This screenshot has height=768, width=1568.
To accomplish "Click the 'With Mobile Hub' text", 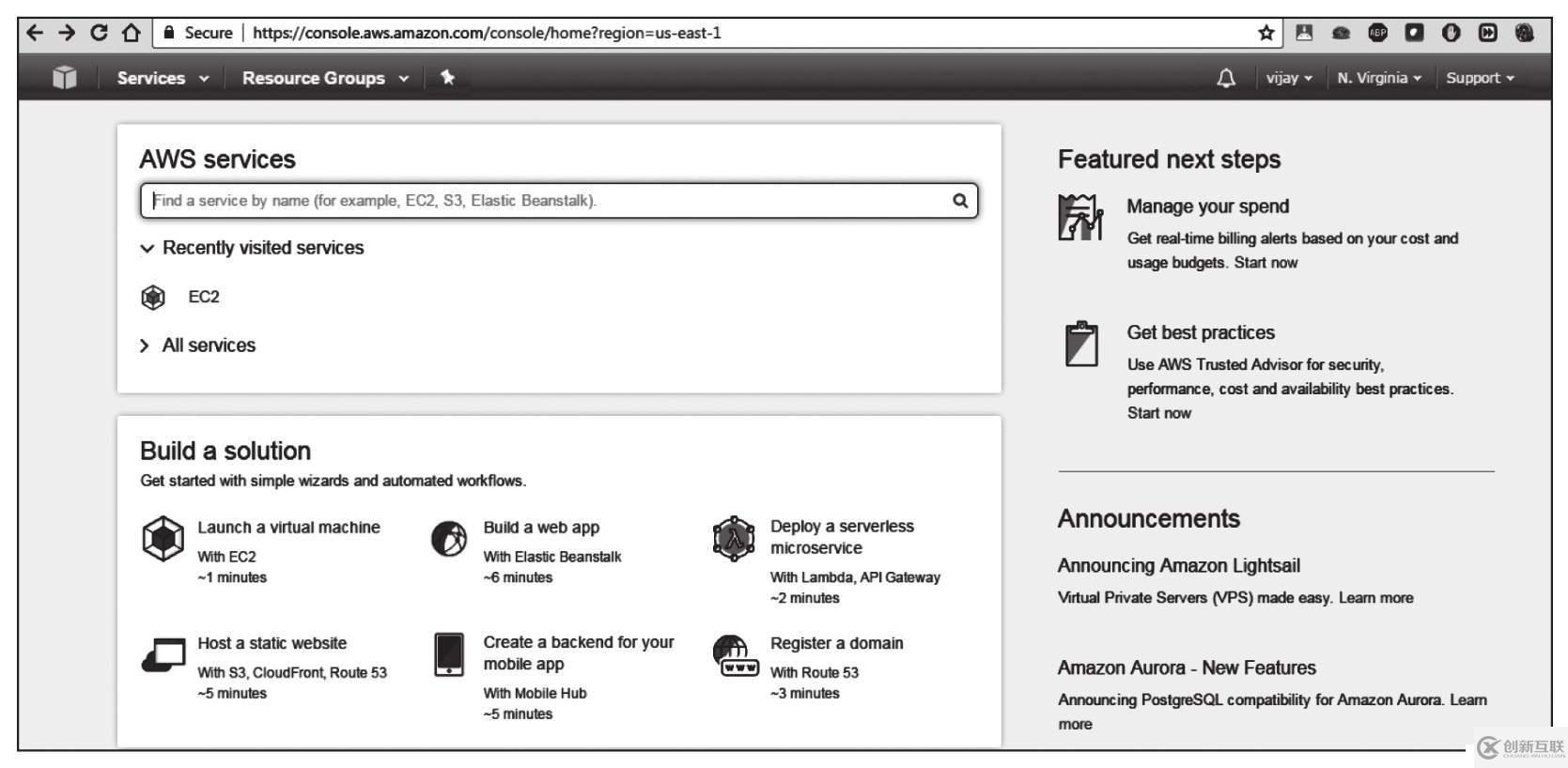I will 535,693.
